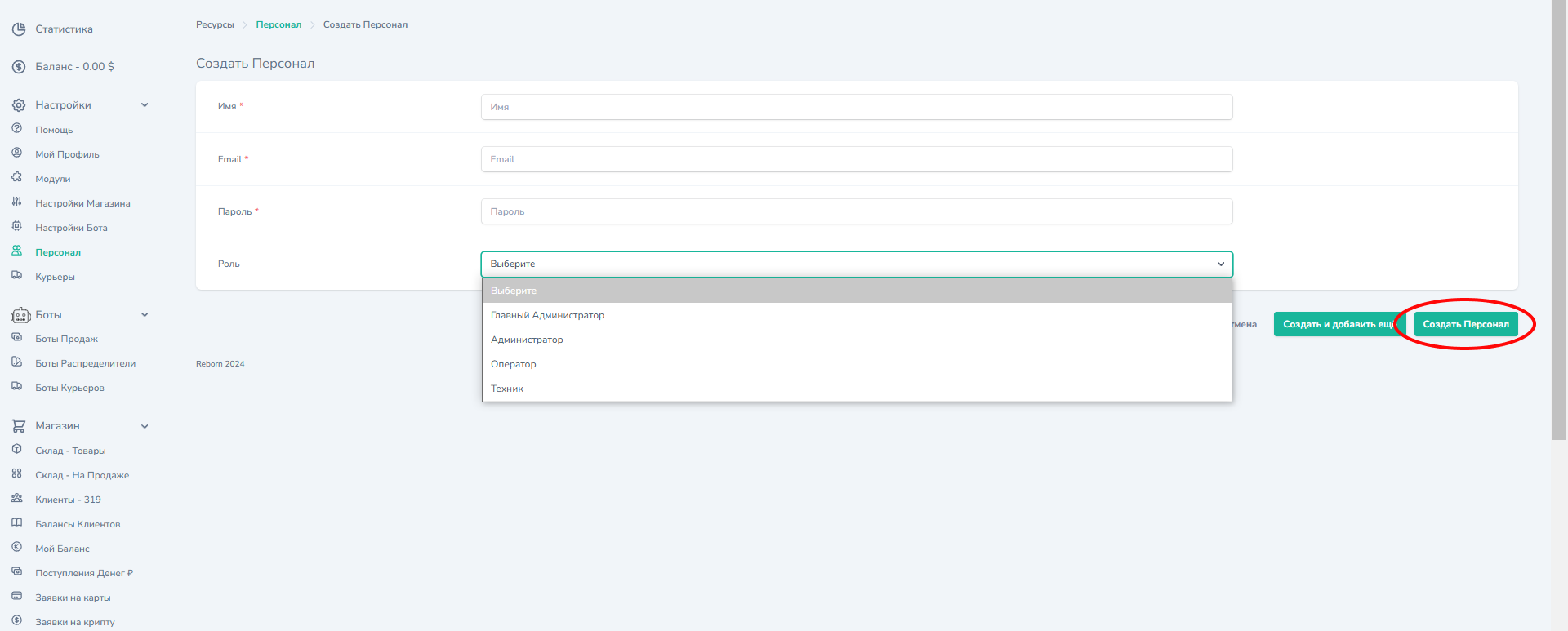The image size is (1568, 631).
Task: Click the Модули puzzle icon
Action: (x=16, y=177)
